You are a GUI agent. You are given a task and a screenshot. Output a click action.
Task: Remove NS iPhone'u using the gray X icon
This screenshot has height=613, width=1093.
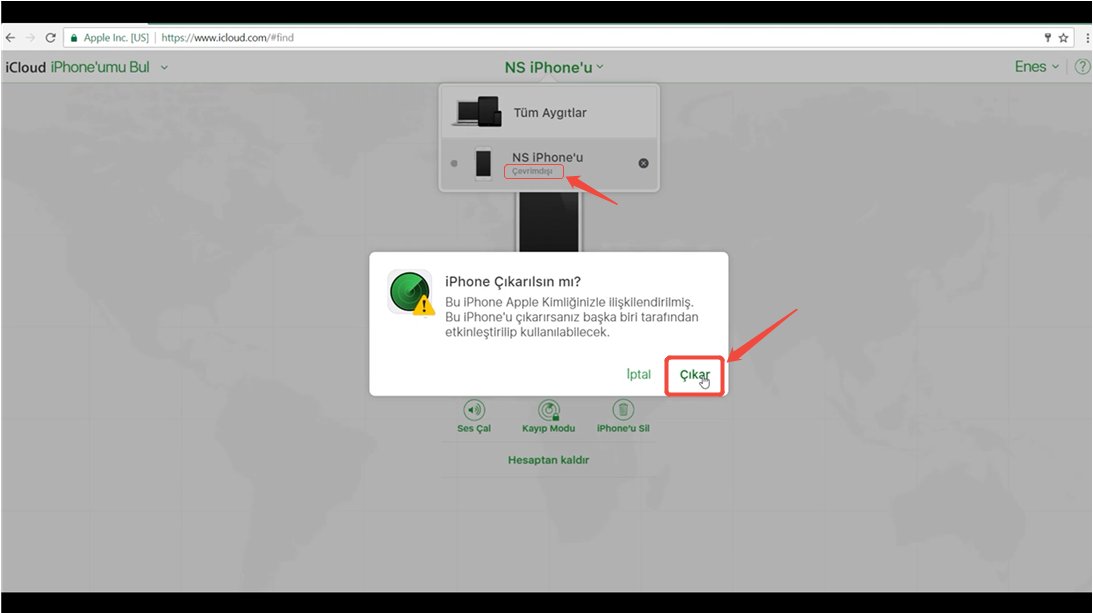pyautogui.click(x=643, y=163)
